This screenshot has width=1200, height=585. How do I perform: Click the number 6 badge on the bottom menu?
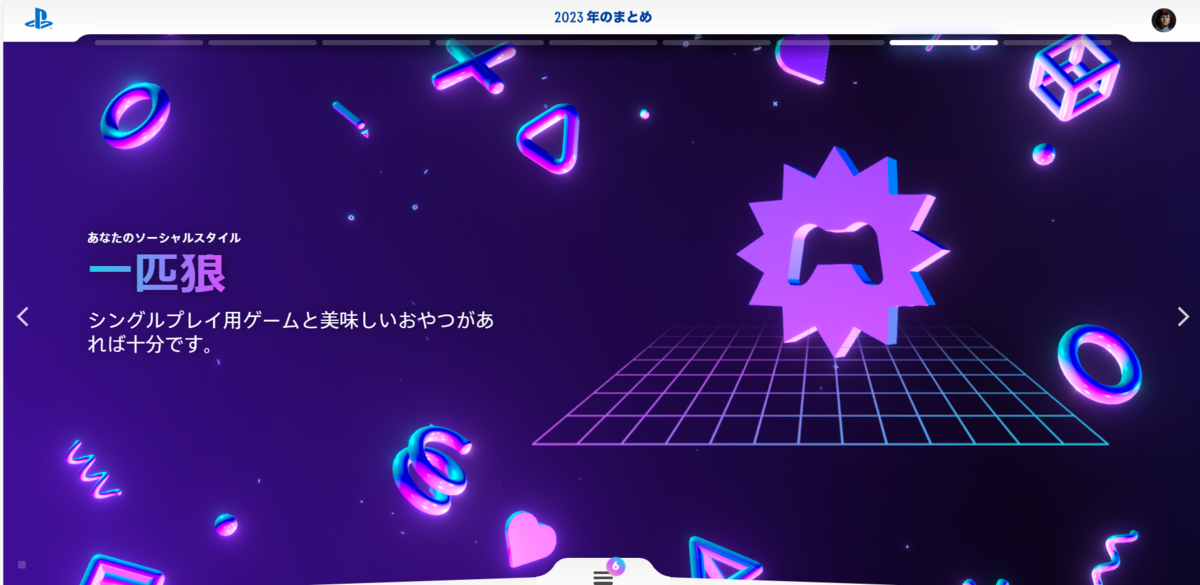(x=615, y=566)
